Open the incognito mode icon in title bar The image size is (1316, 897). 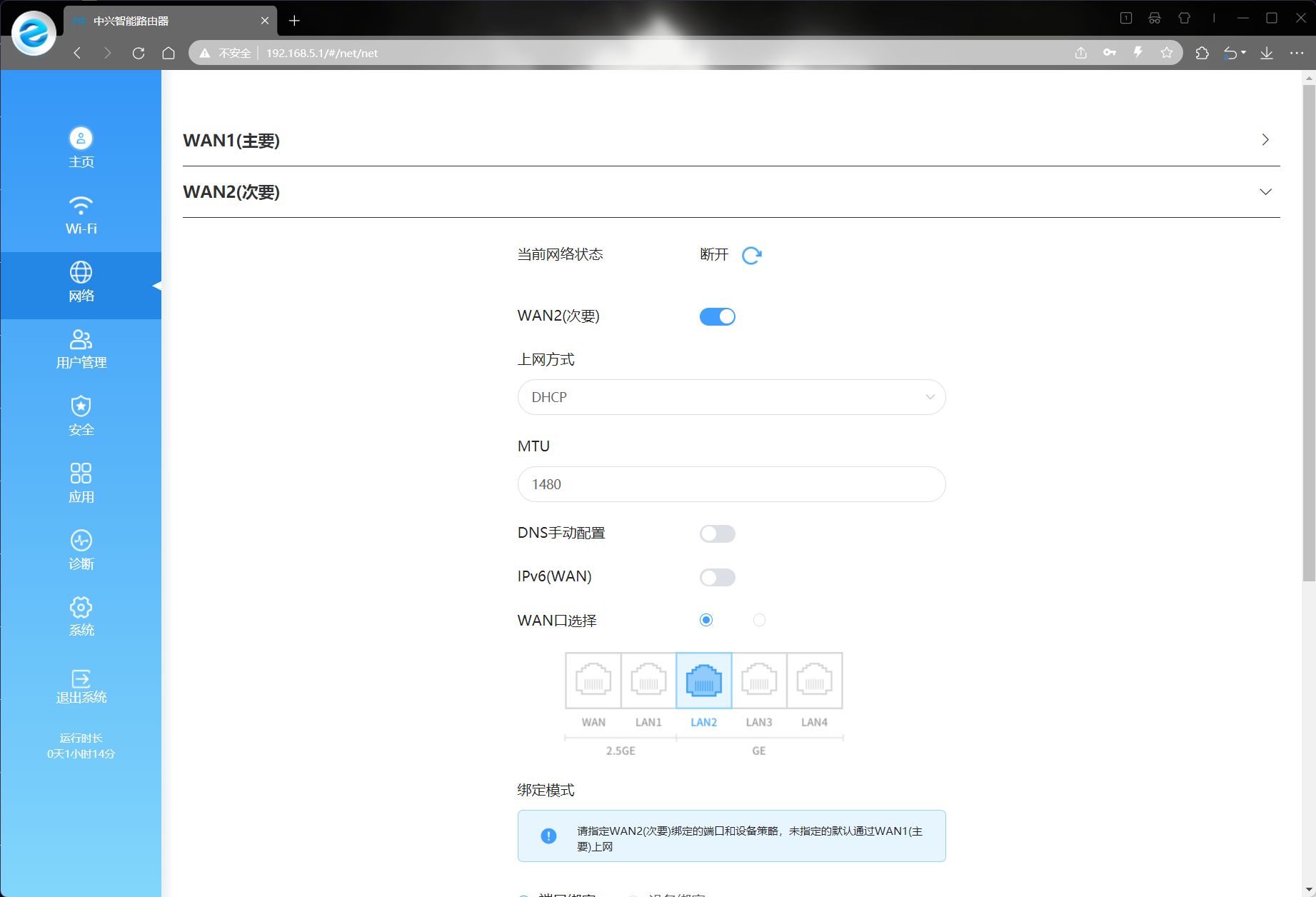[1155, 19]
